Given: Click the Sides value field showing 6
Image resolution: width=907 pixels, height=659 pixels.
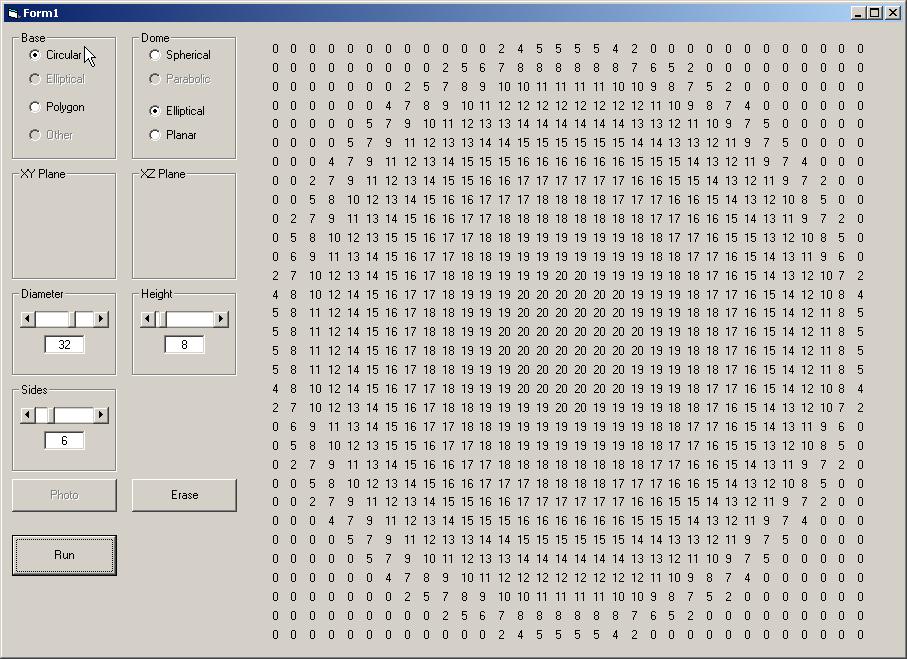Looking at the screenshot, I should (x=64, y=441).
